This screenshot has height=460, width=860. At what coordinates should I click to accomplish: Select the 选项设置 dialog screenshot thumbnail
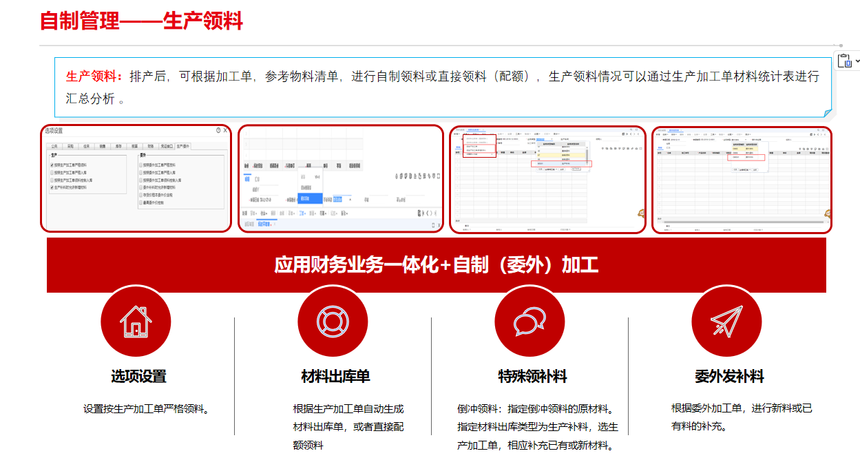click(136, 179)
